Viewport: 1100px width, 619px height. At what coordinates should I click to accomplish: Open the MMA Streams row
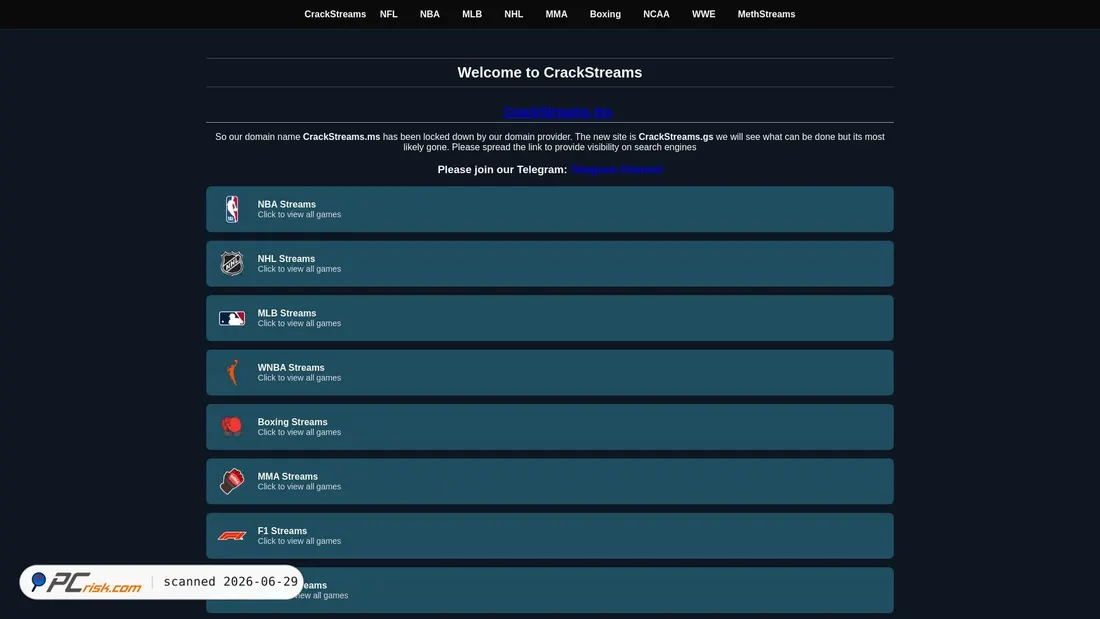click(x=550, y=481)
